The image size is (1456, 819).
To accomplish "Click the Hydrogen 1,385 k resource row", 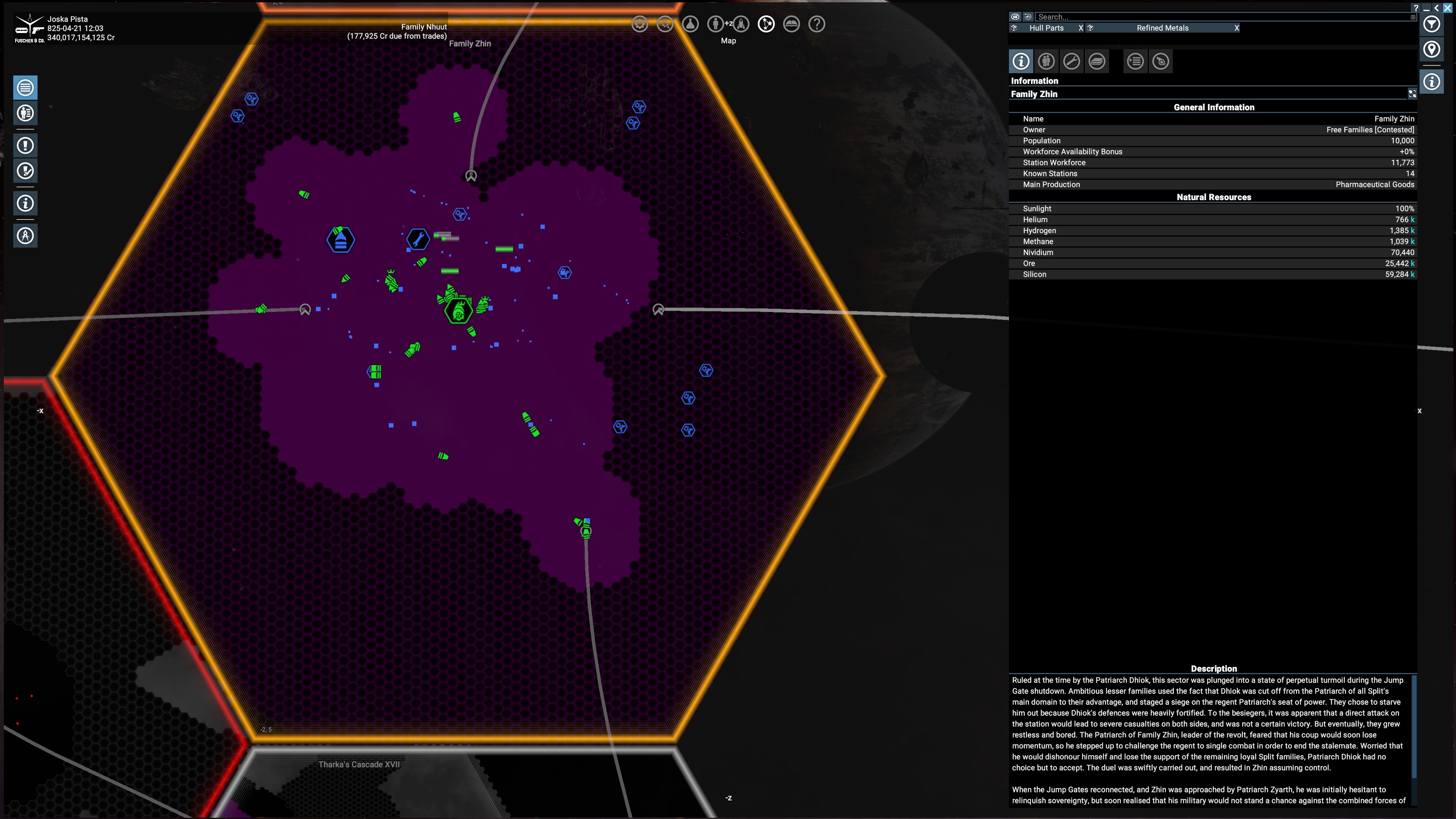I will [x=1213, y=231].
